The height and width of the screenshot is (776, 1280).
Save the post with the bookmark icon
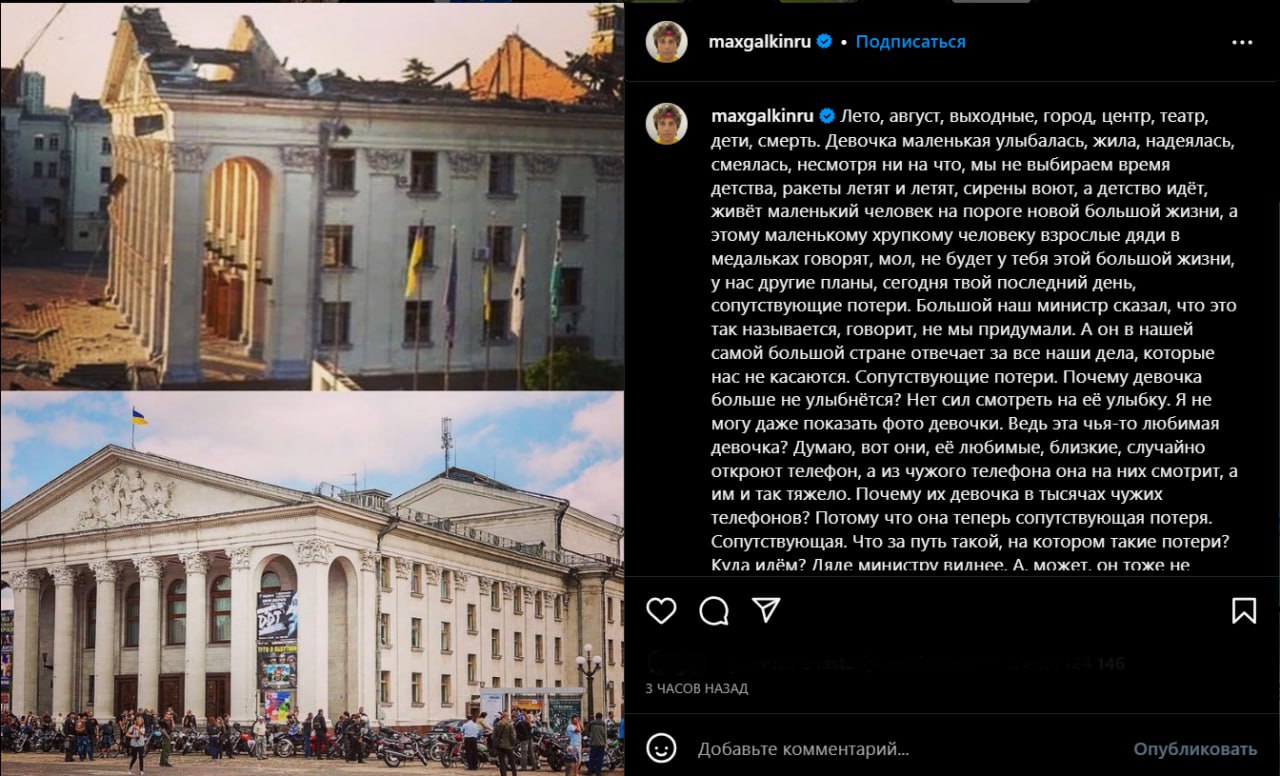(x=1244, y=610)
